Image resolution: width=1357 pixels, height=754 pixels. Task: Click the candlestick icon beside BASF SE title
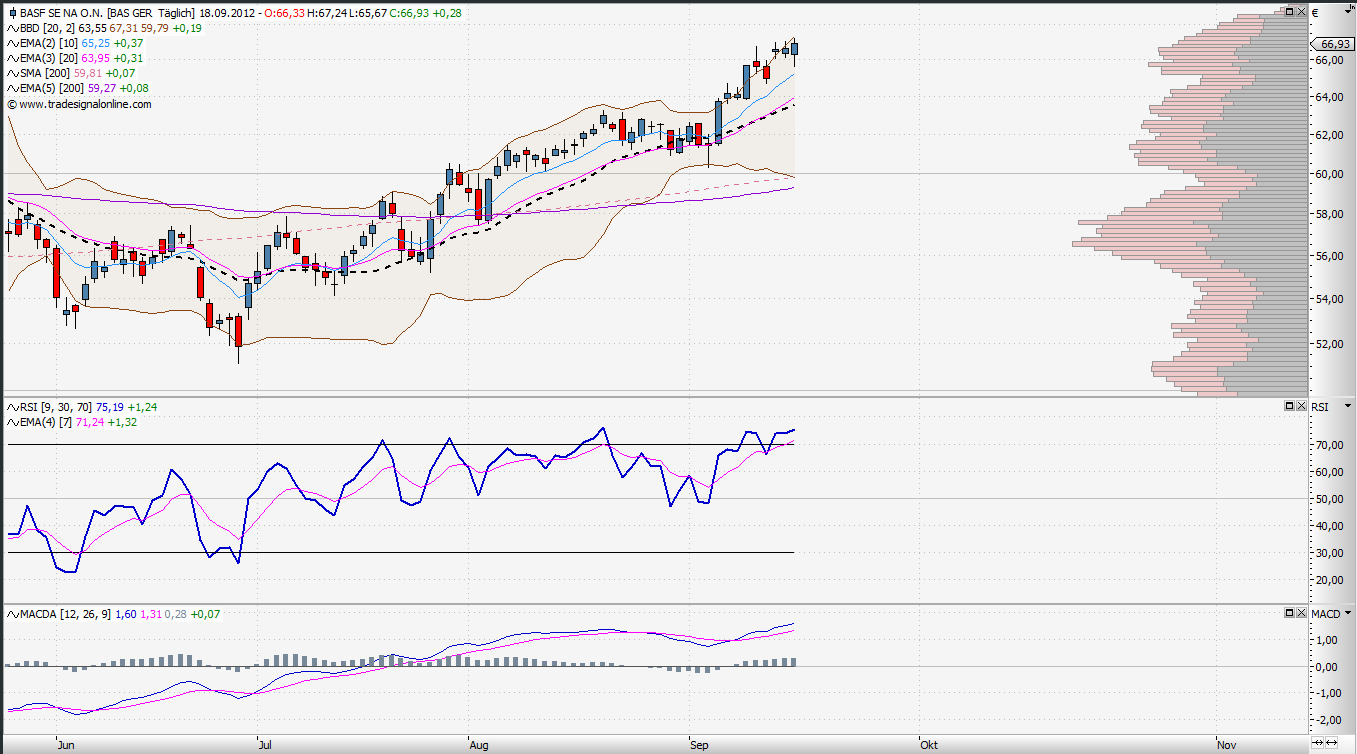[12, 13]
